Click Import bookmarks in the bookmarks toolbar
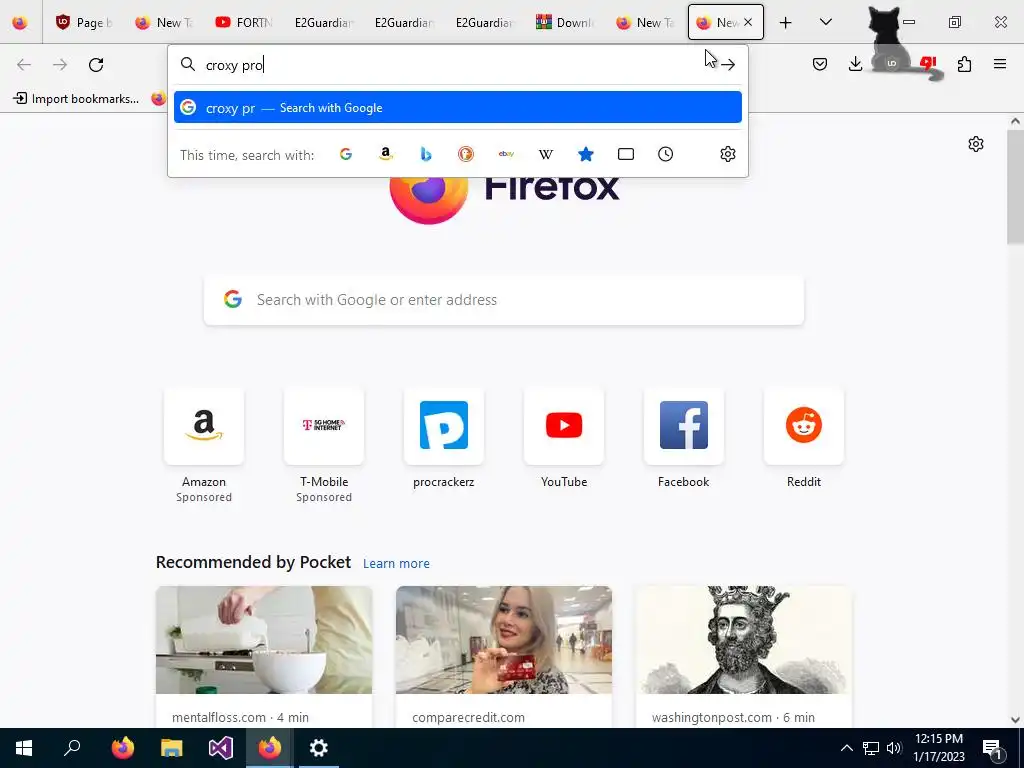The image size is (1024, 768). click(x=76, y=99)
